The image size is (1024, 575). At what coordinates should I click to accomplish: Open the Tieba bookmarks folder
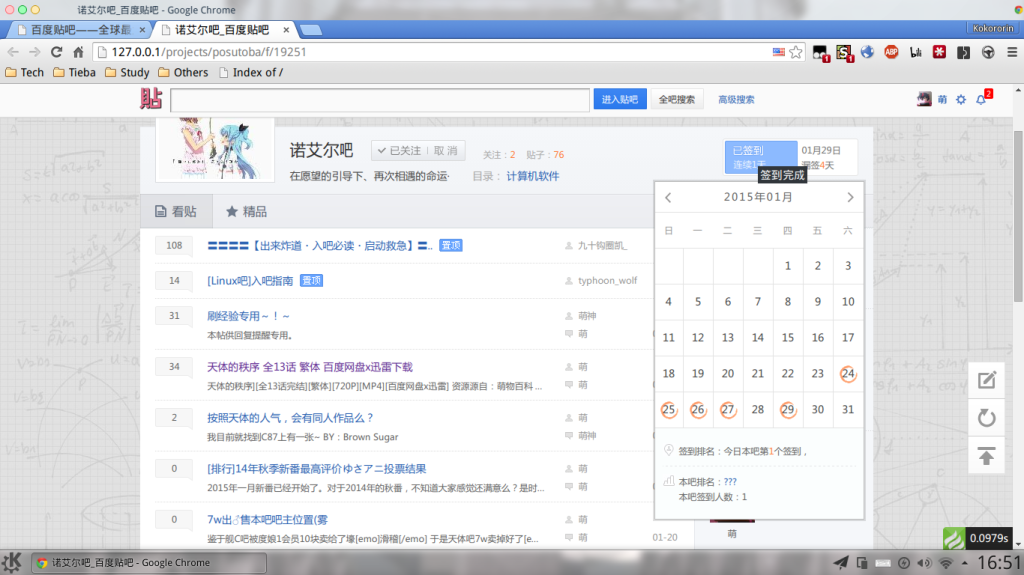click(x=74, y=73)
